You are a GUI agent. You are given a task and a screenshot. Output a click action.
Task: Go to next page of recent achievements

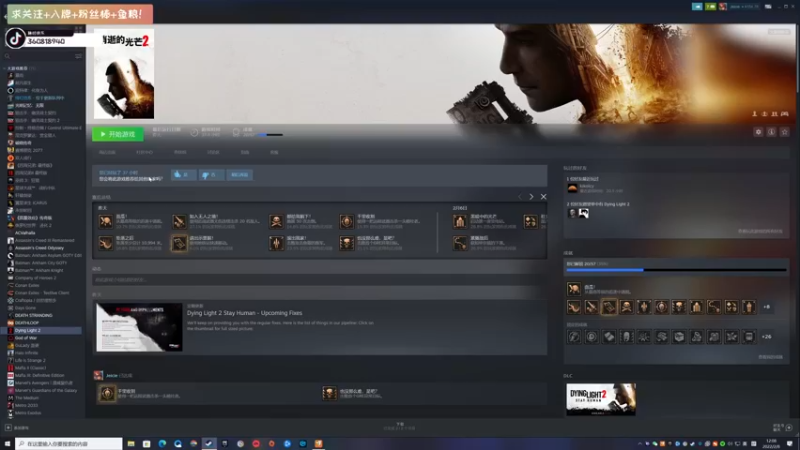[531, 196]
